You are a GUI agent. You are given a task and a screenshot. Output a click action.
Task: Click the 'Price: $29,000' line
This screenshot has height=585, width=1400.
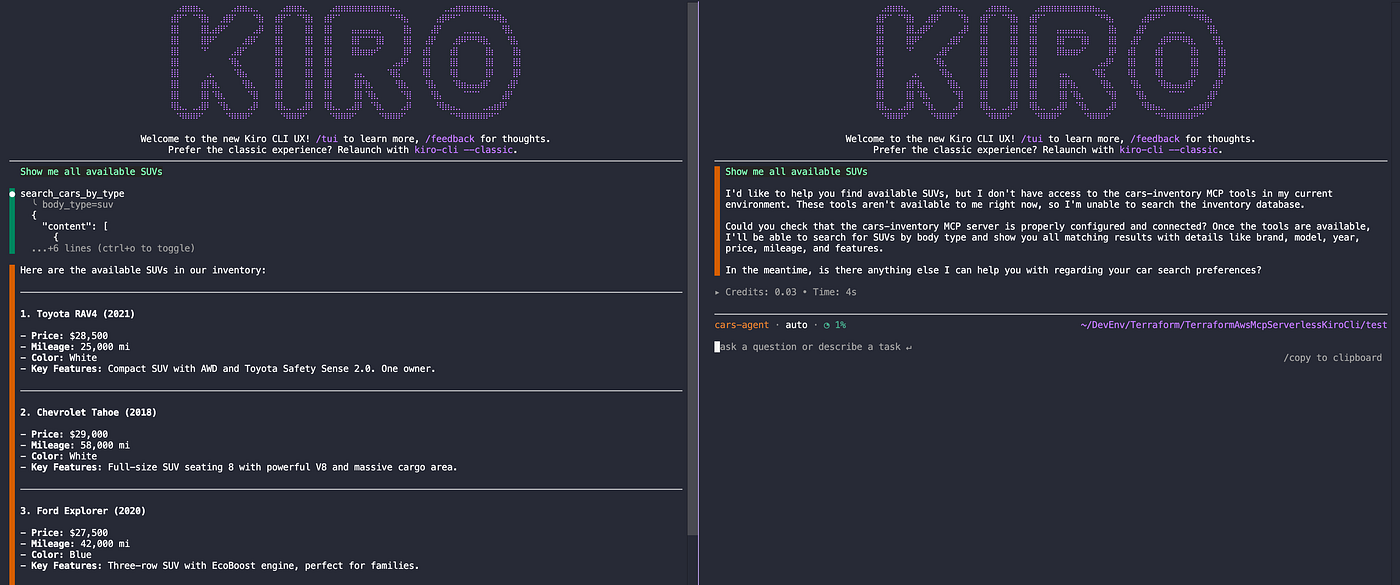tap(64, 434)
